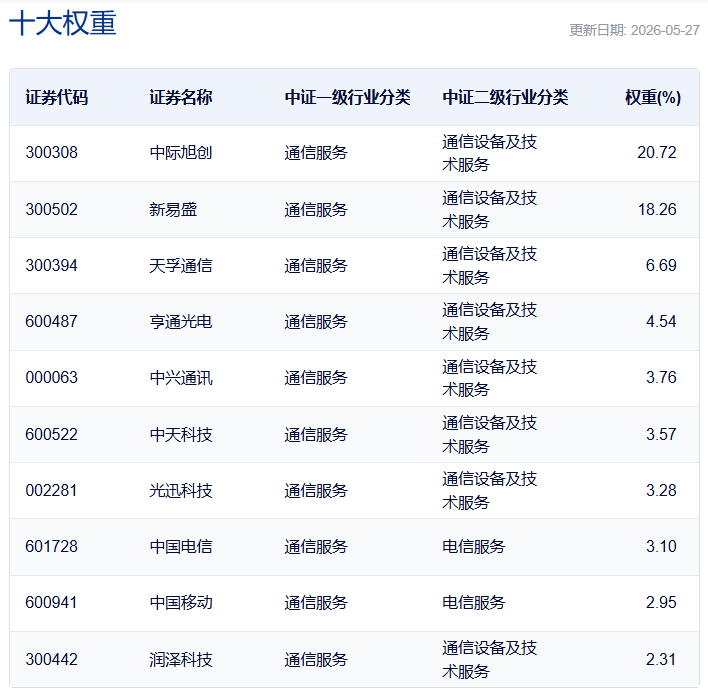
Task: Click 通信服务 in the 天孚通信 row
Action: [316, 266]
